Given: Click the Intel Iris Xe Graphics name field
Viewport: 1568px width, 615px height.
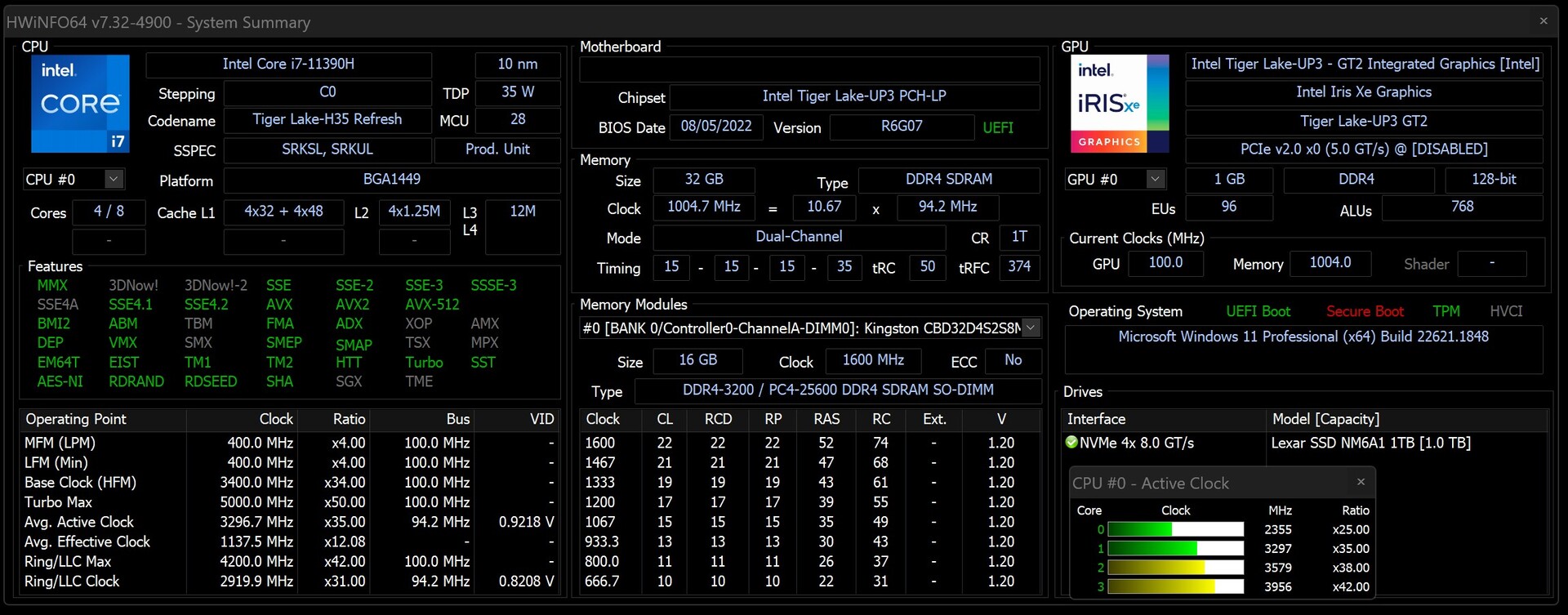Looking at the screenshot, I should click(1364, 92).
